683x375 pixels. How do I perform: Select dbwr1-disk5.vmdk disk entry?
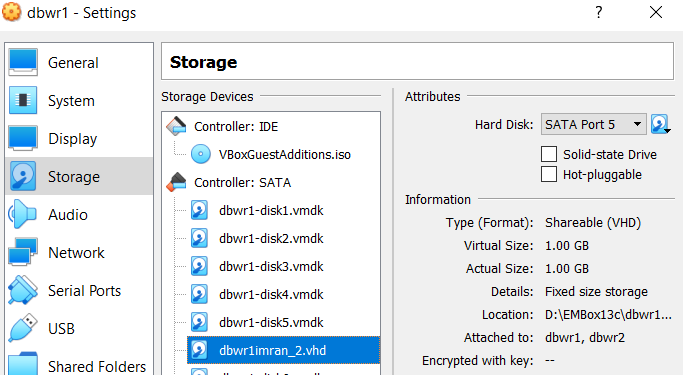tap(271, 322)
